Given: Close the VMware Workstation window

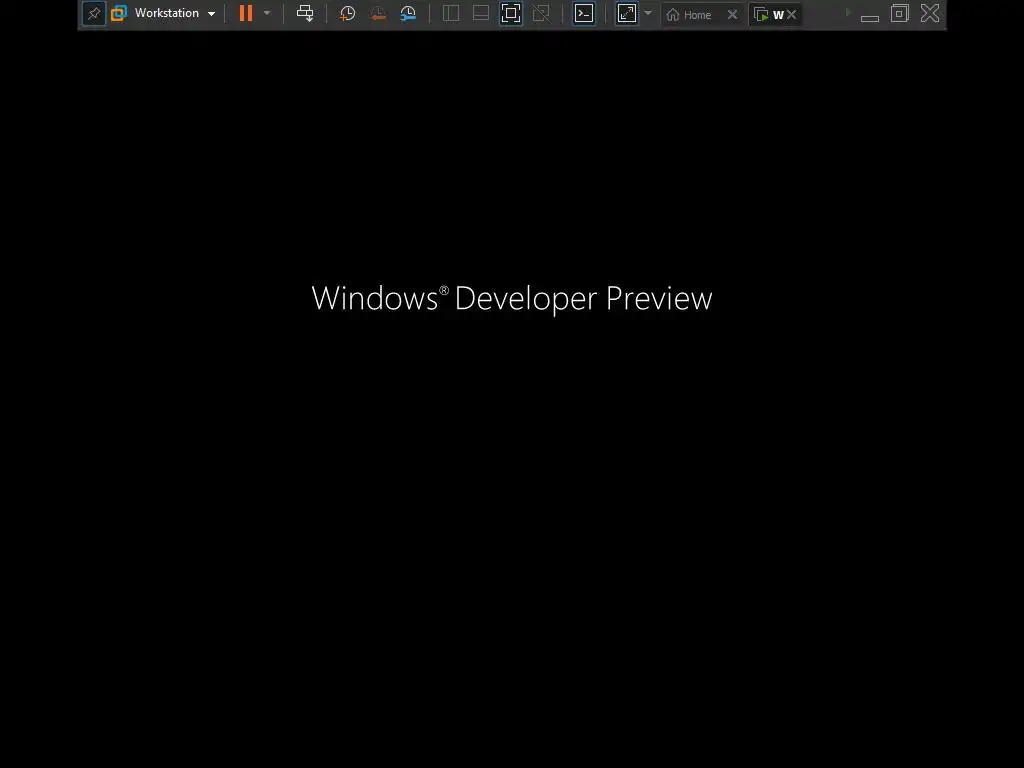Looking at the screenshot, I should pyautogui.click(x=930, y=13).
